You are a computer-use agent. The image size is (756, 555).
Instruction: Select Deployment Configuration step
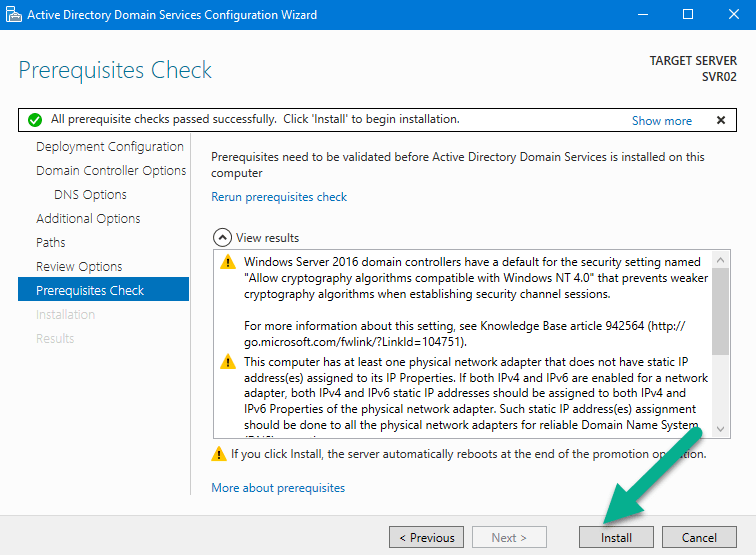110,147
